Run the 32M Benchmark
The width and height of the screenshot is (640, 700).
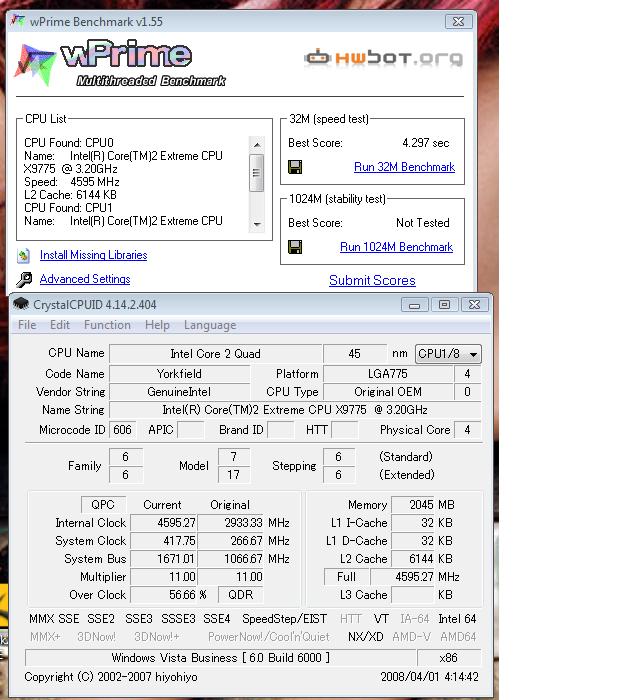(404, 167)
